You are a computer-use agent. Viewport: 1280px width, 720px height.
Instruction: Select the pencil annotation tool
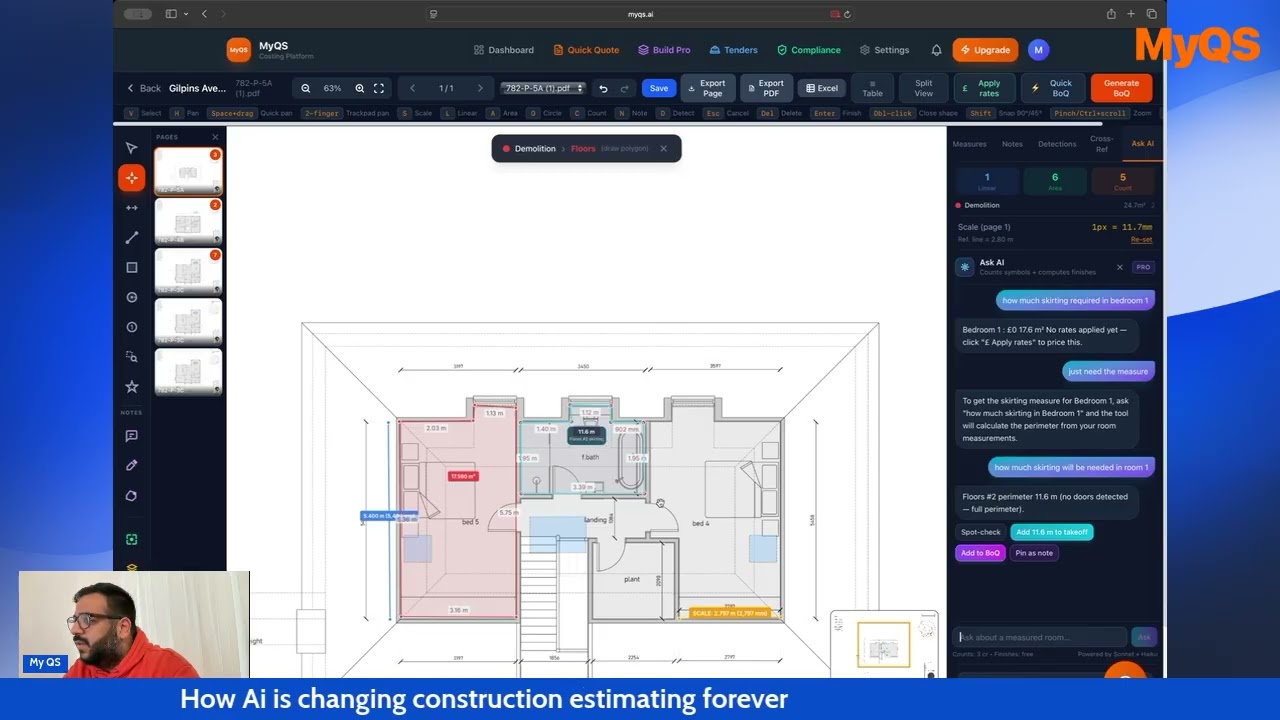[x=131, y=466]
